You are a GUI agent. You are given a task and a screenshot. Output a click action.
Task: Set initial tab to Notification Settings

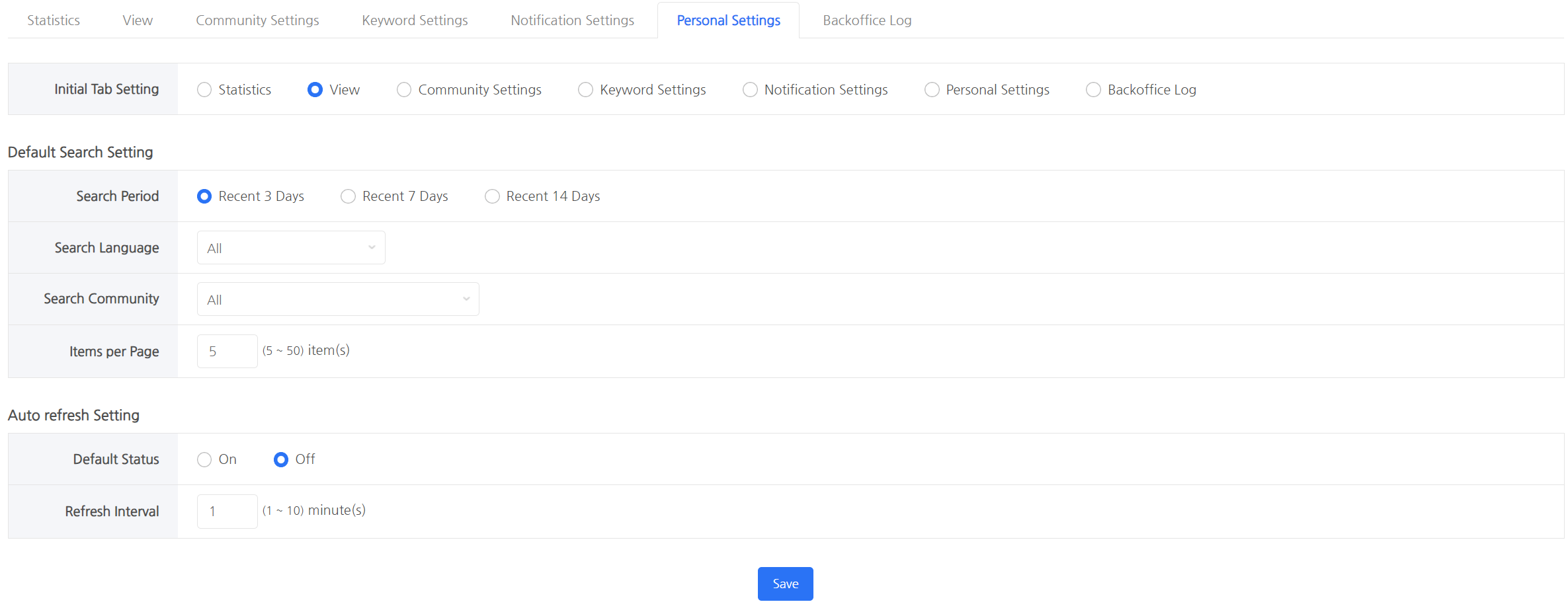tap(750, 90)
